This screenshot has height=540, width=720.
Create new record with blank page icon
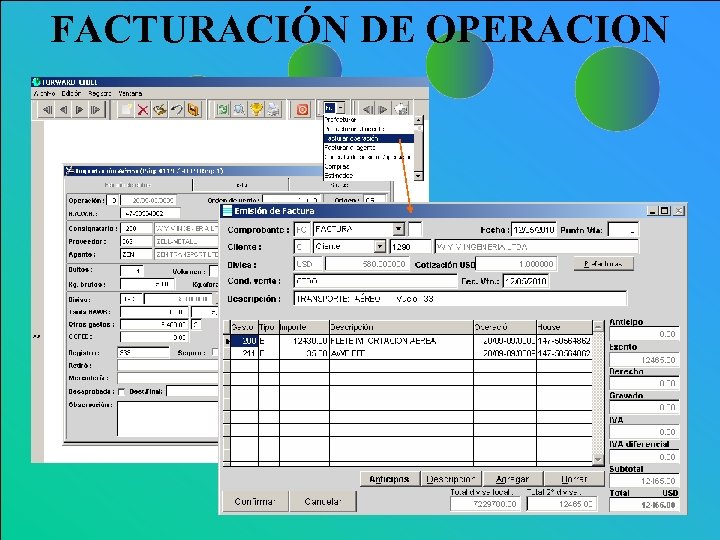click(x=126, y=110)
